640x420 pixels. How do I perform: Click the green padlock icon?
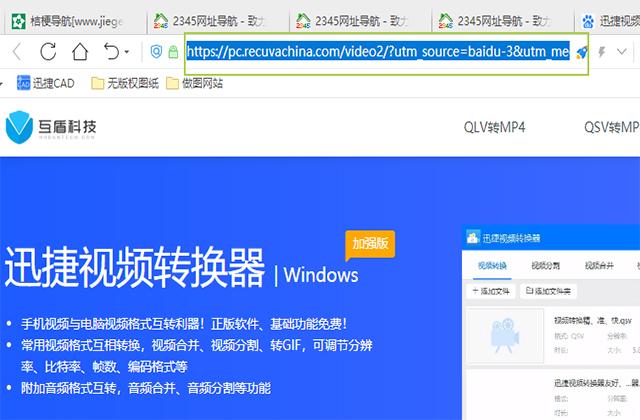pos(173,51)
